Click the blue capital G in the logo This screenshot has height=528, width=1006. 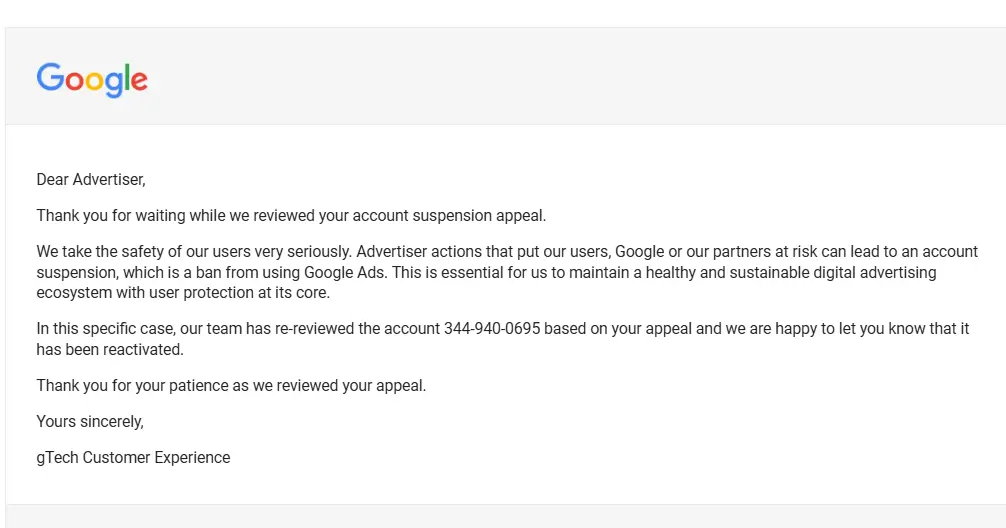pos(49,78)
